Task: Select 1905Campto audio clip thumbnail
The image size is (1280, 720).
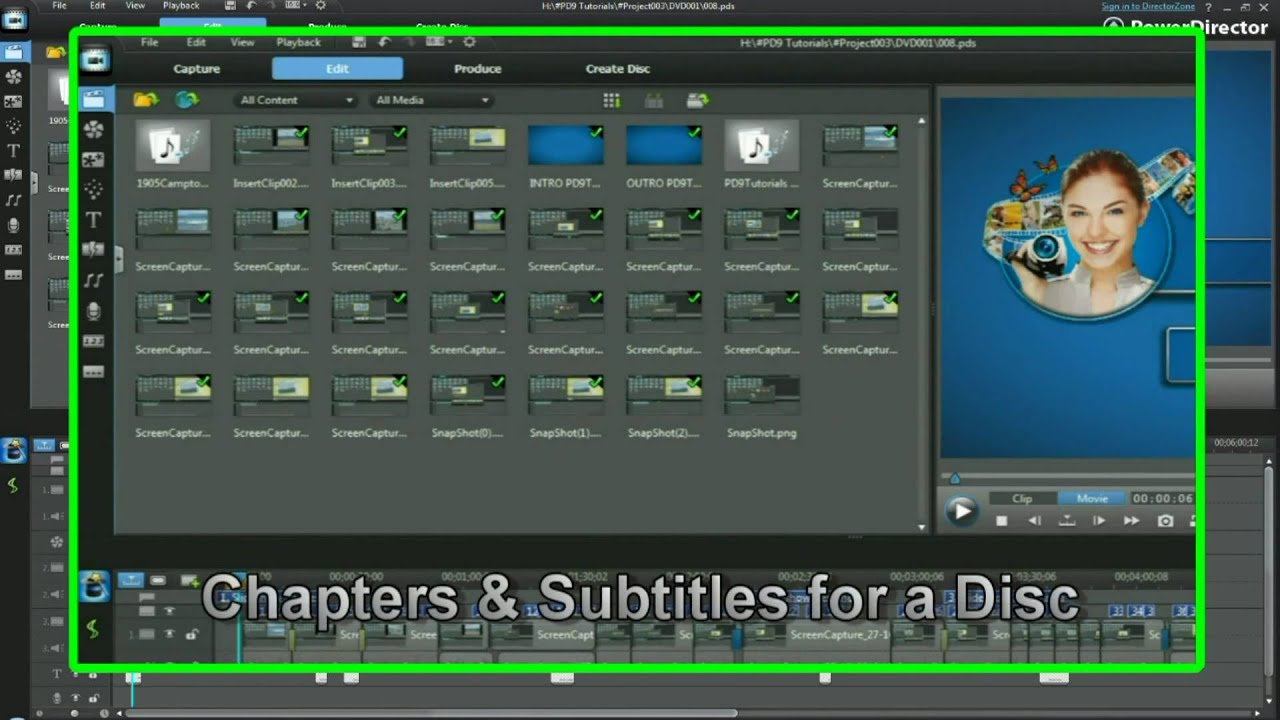Action: [x=173, y=146]
